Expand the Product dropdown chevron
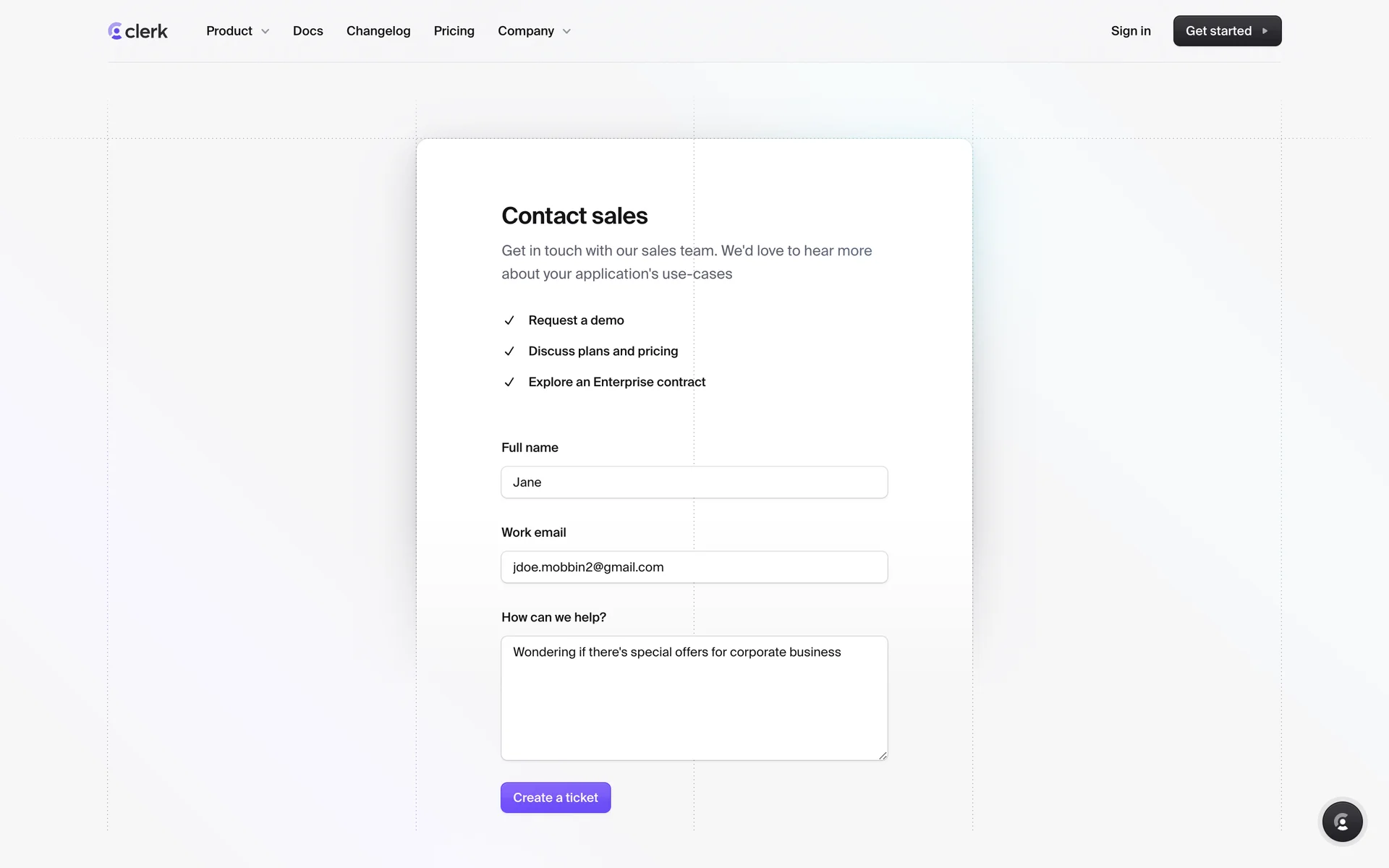The width and height of the screenshot is (1389, 868). (x=266, y=32)
